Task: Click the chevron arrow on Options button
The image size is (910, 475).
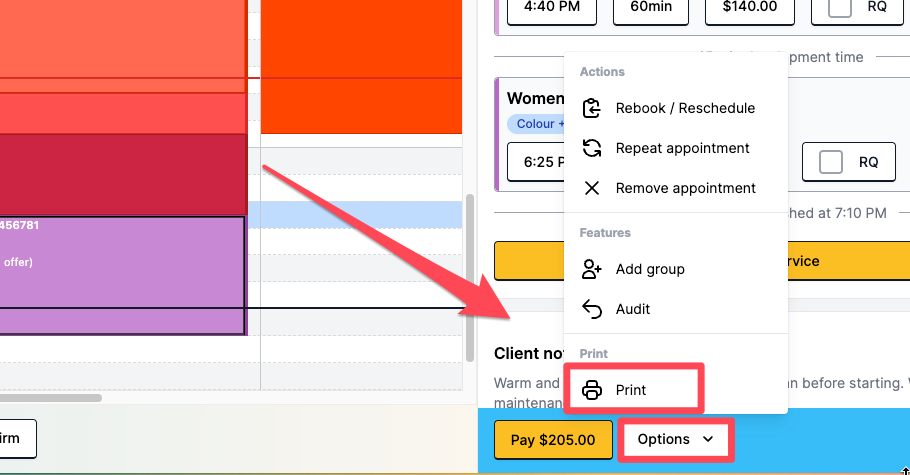Action: pyautogui.click(x=708, y=439)
